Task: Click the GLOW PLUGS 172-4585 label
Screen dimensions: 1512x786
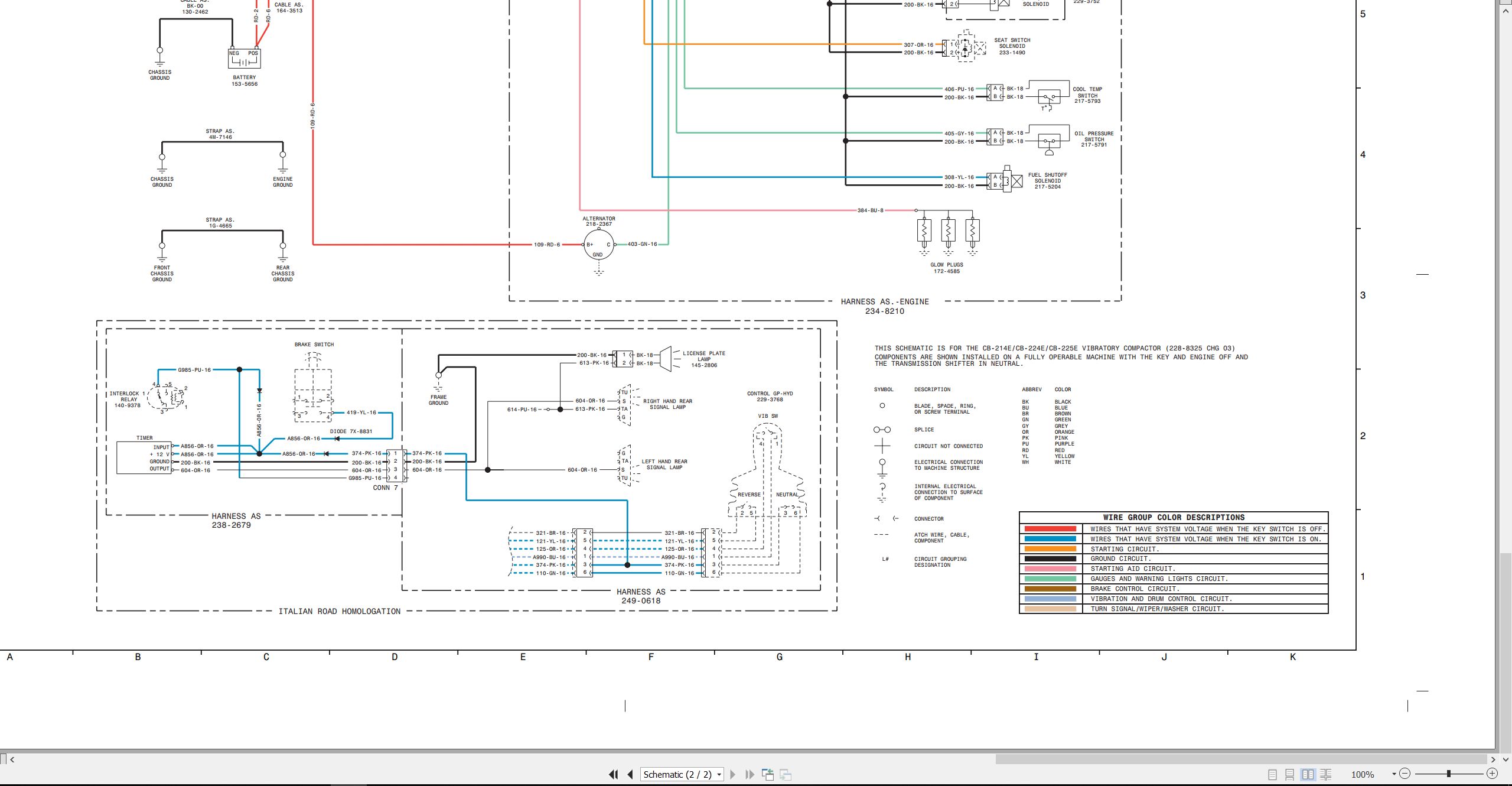Action: (x=947, y=268)
